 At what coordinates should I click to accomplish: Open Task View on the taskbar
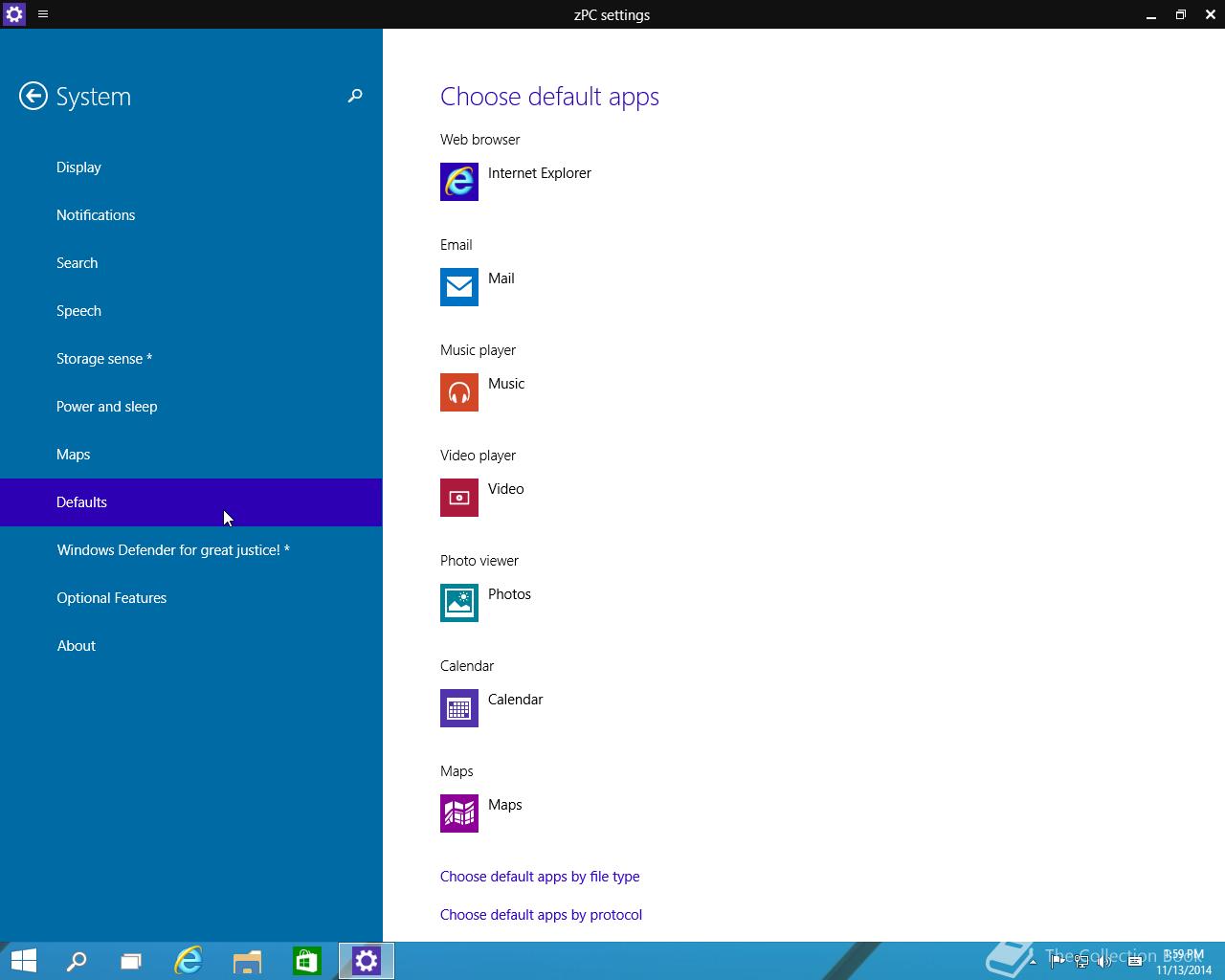click(131, 961)
